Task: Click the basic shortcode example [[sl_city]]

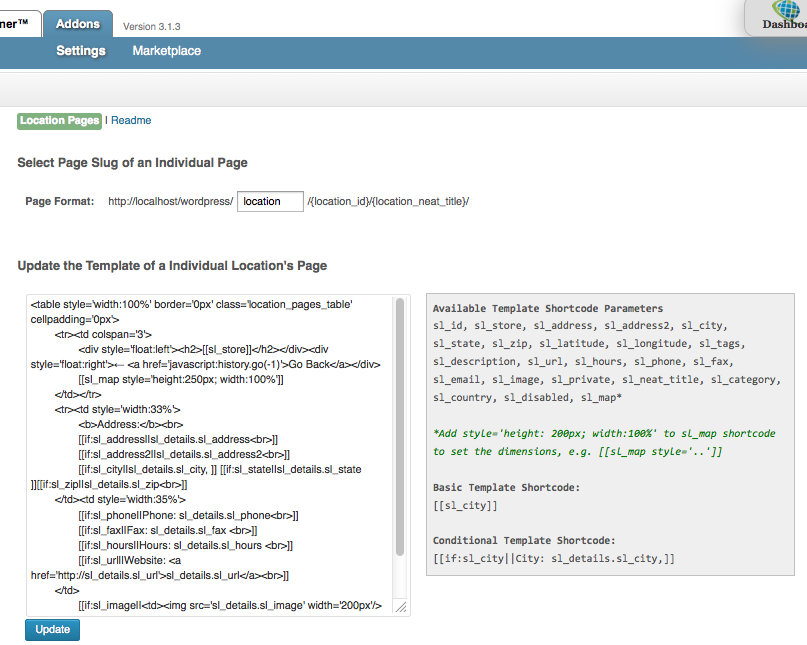Action: 465,505
